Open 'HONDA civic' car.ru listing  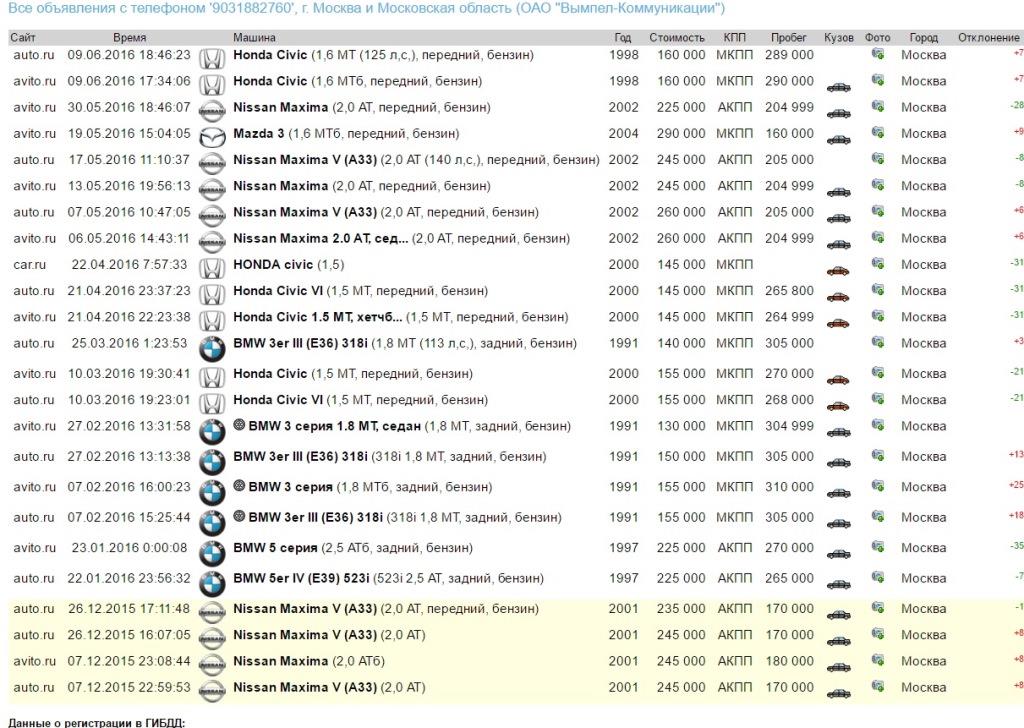tap(273, 264)
